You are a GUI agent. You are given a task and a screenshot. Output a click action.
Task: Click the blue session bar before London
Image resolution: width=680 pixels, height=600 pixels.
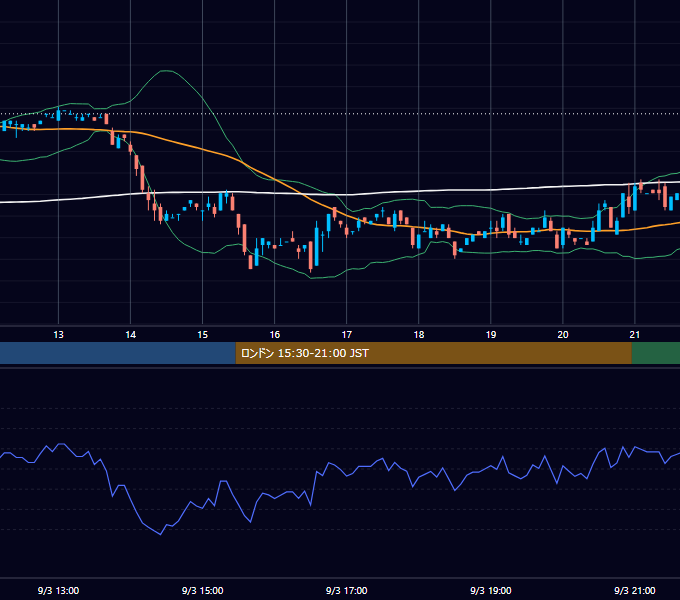pos(118,353)
